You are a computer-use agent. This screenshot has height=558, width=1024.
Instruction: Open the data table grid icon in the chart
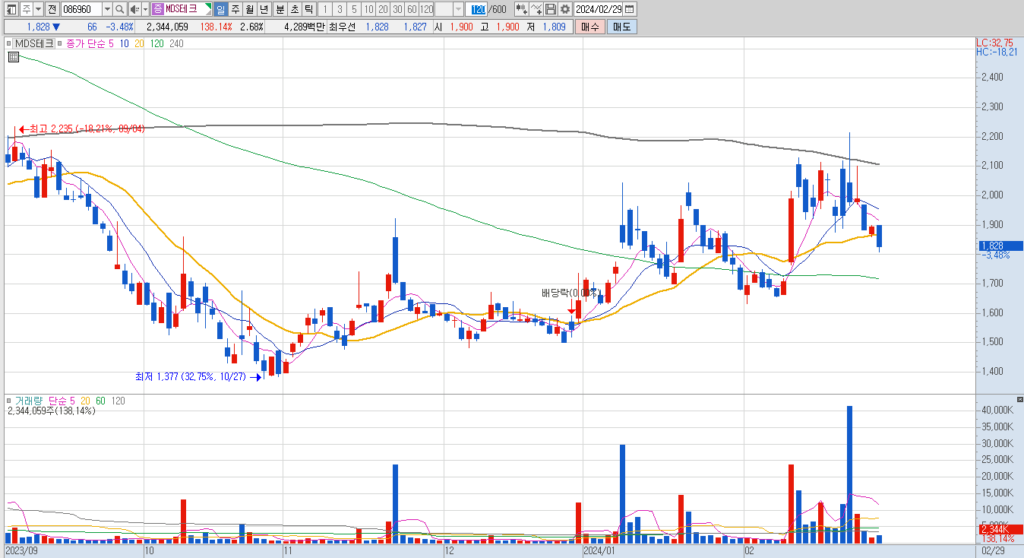(x=13, y=57)
